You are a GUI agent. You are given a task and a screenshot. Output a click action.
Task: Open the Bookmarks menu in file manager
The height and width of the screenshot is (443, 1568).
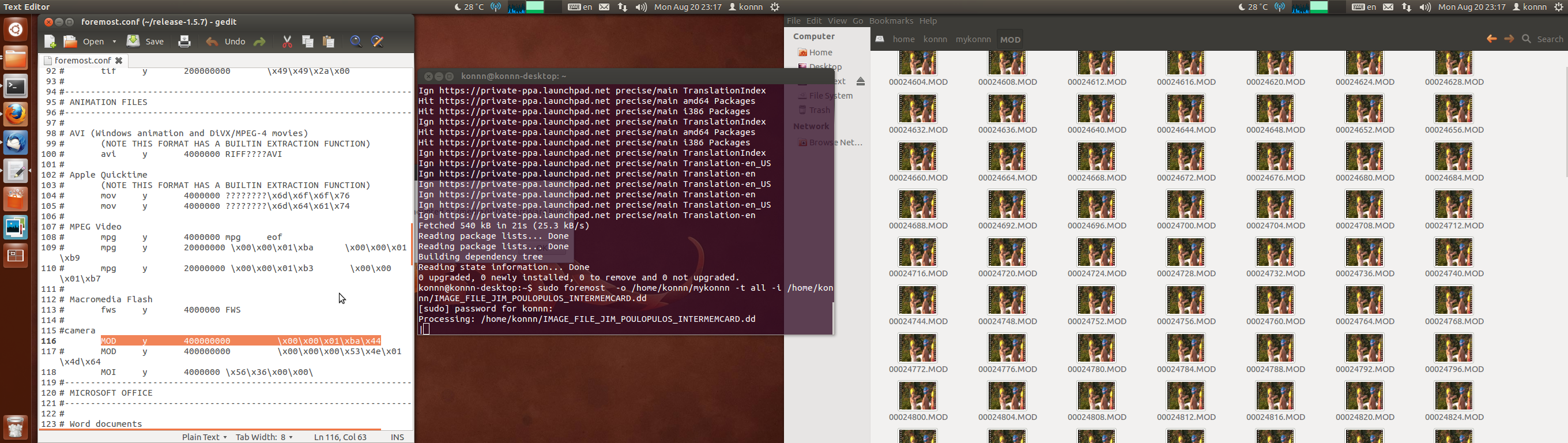click(891, 21)
